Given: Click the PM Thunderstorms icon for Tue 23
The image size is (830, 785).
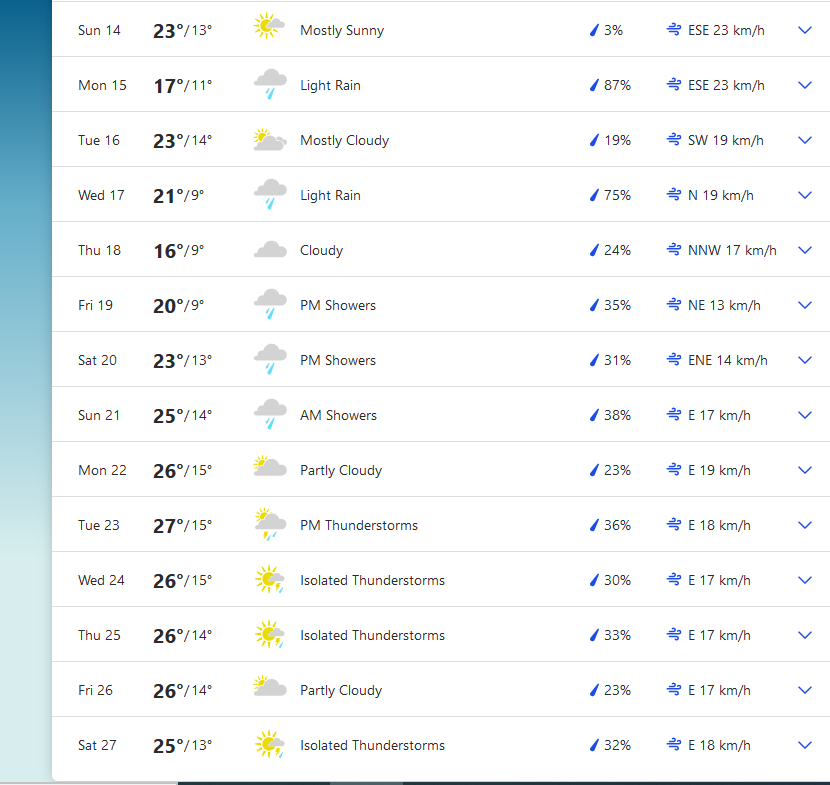Looking at the screenshot, I should pos(269,524).
